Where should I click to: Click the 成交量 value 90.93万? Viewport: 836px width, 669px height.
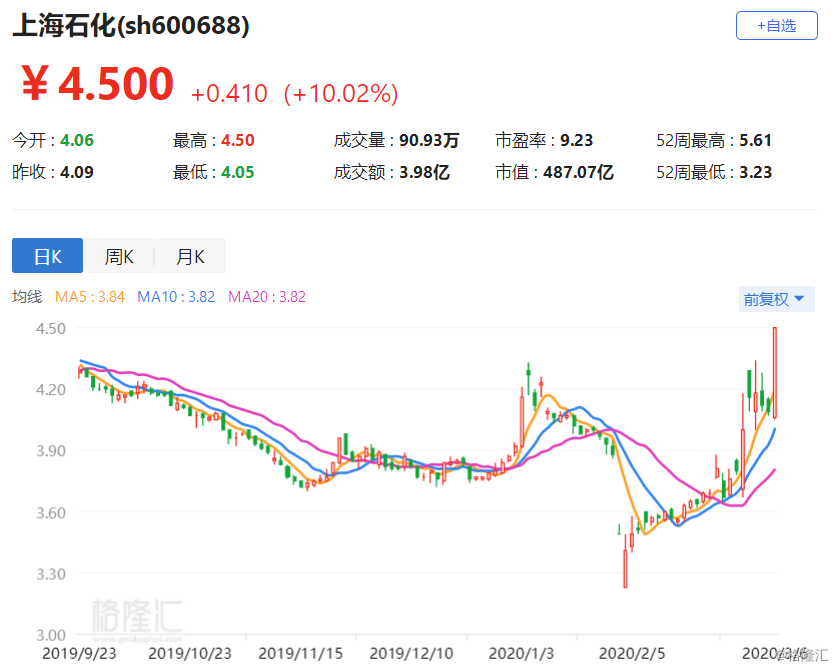pos(429,140)
